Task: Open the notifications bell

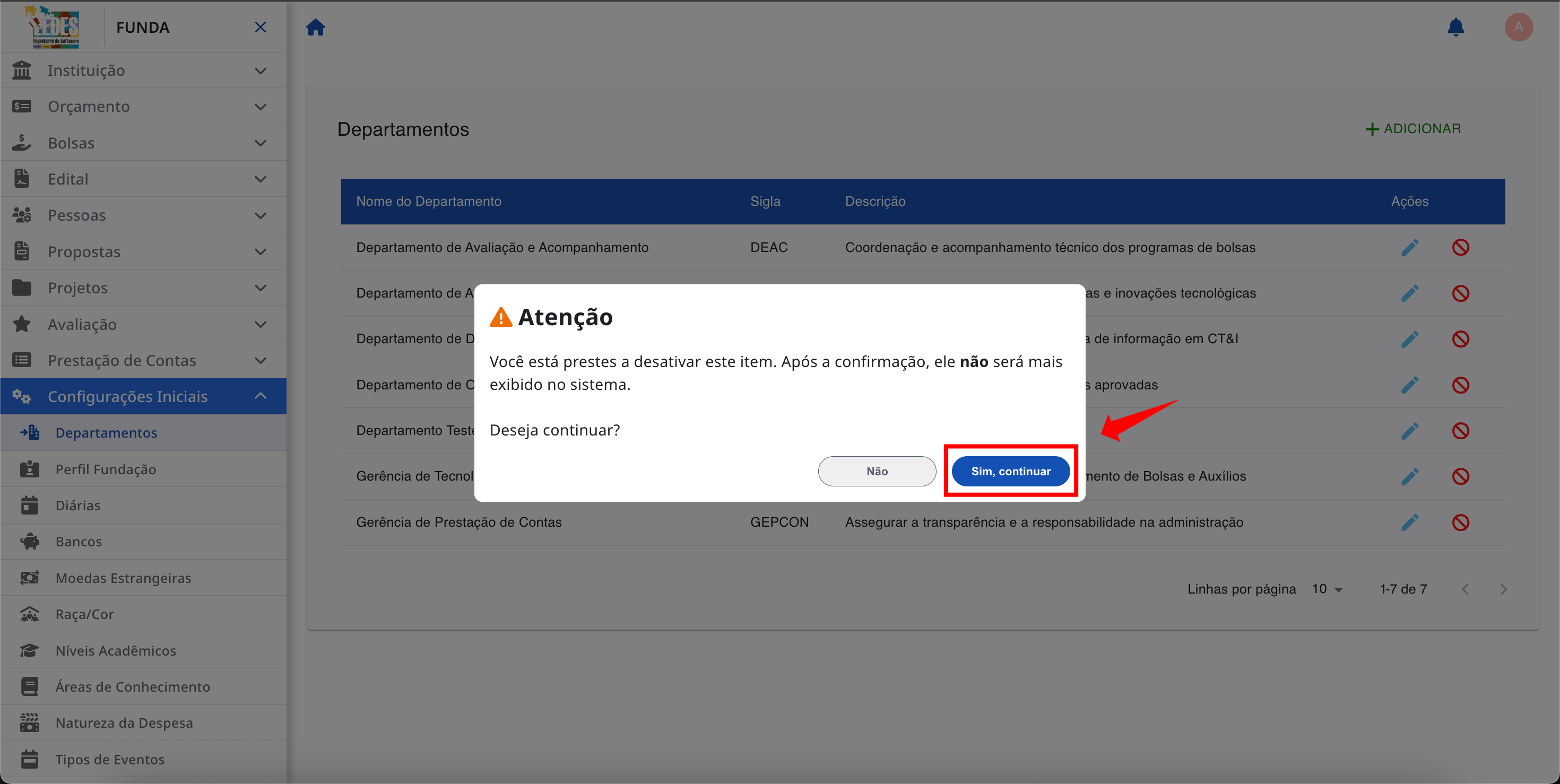Action: 1455,27
